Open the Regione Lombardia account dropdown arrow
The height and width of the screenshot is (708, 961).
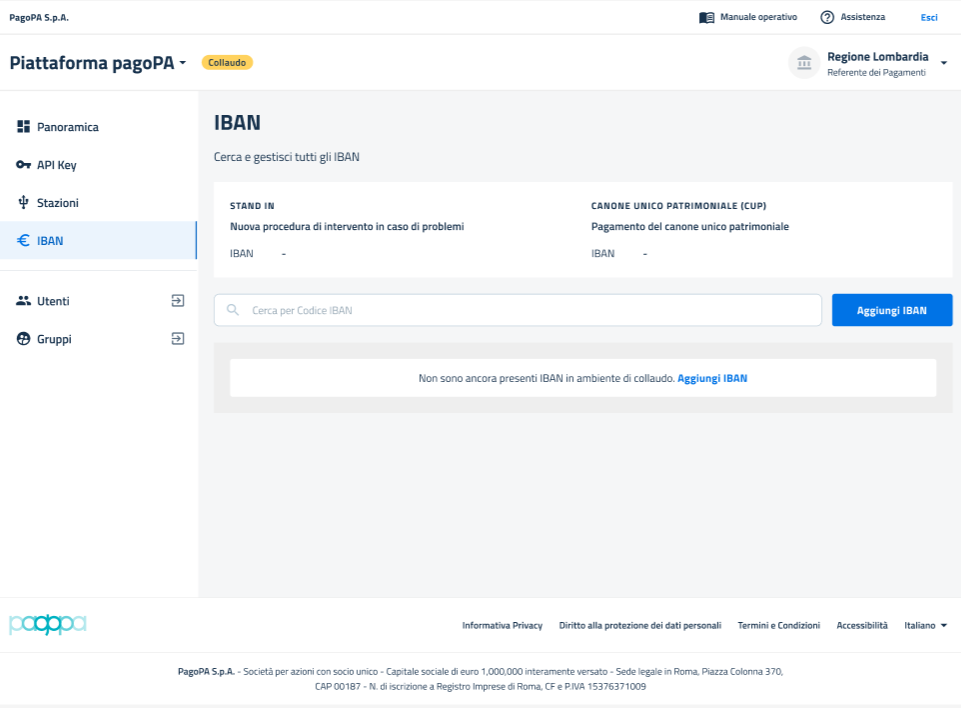(944, 63)
